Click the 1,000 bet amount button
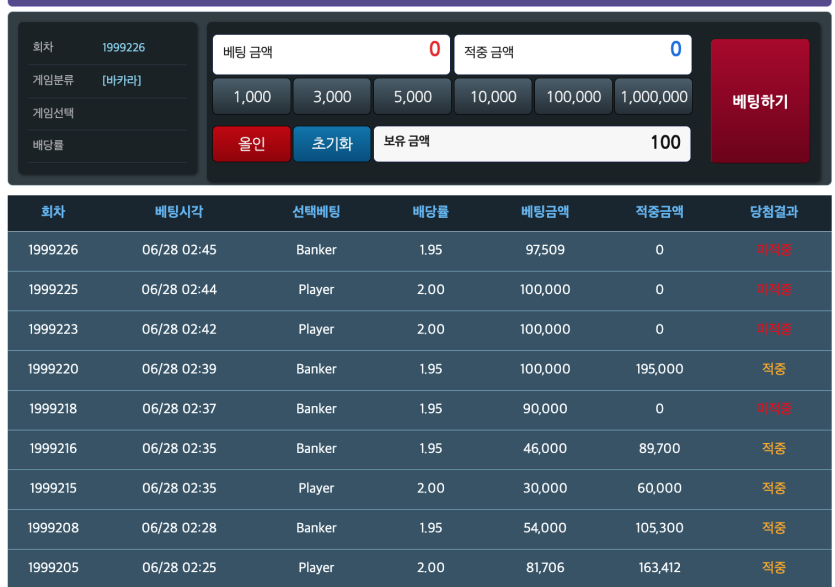 coord(252,96)
